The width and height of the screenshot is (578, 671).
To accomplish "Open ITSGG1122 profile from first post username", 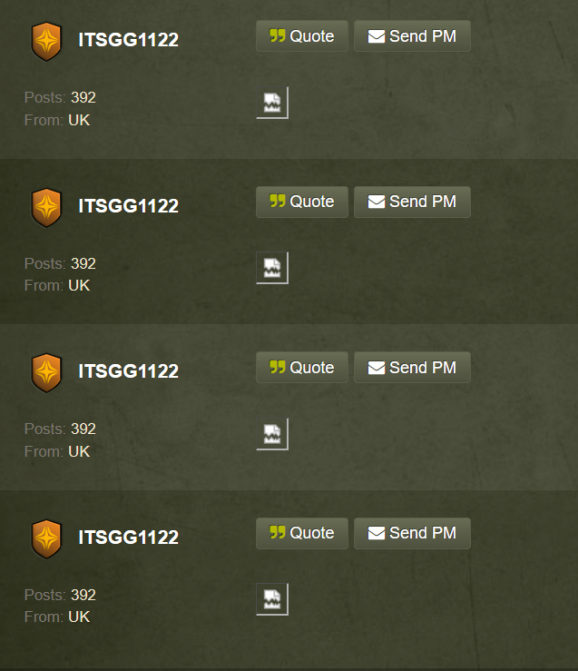I will [128, 40].
